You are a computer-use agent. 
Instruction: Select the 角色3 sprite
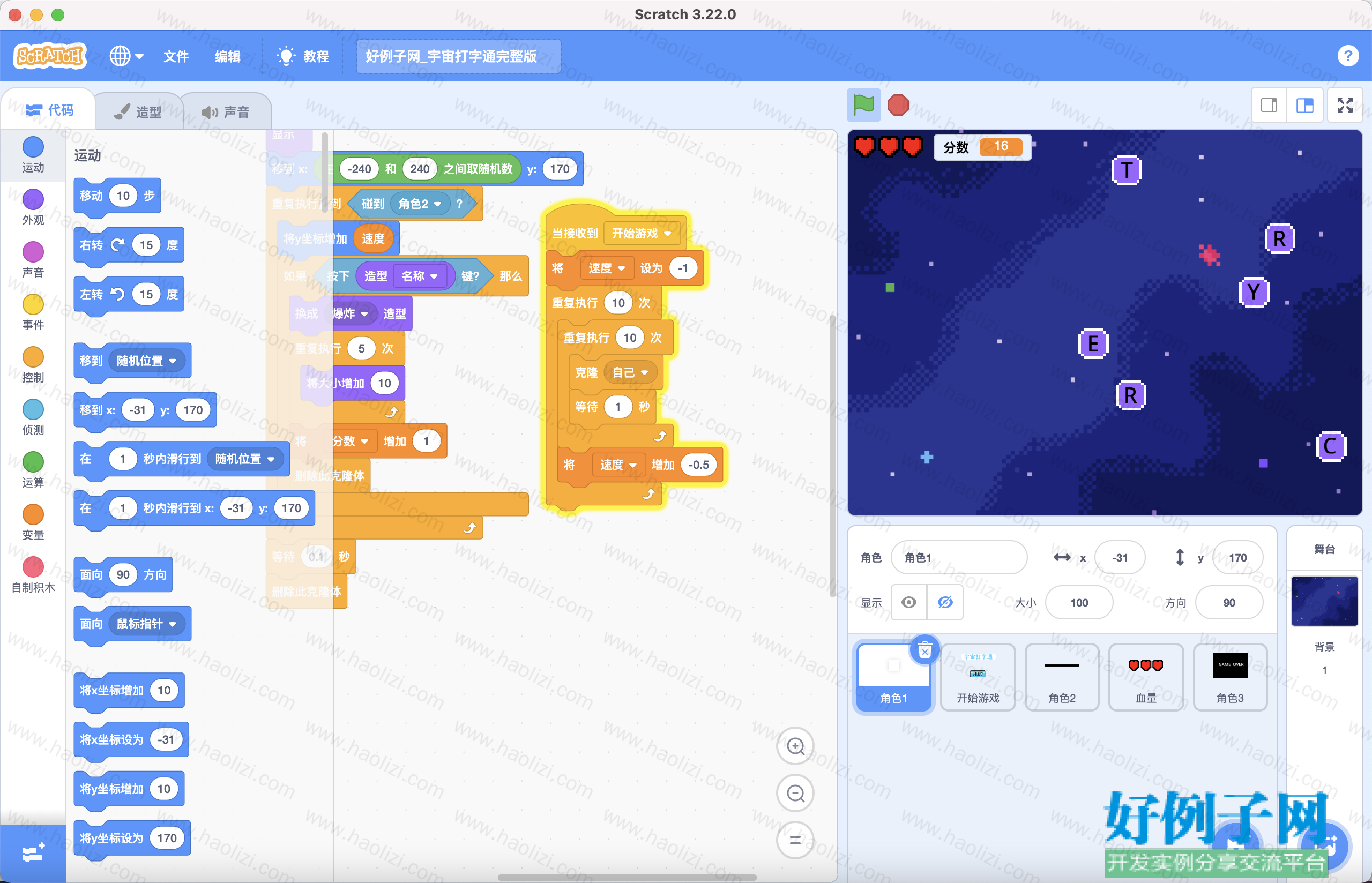pyautogui.click(x=1231, y=677)
